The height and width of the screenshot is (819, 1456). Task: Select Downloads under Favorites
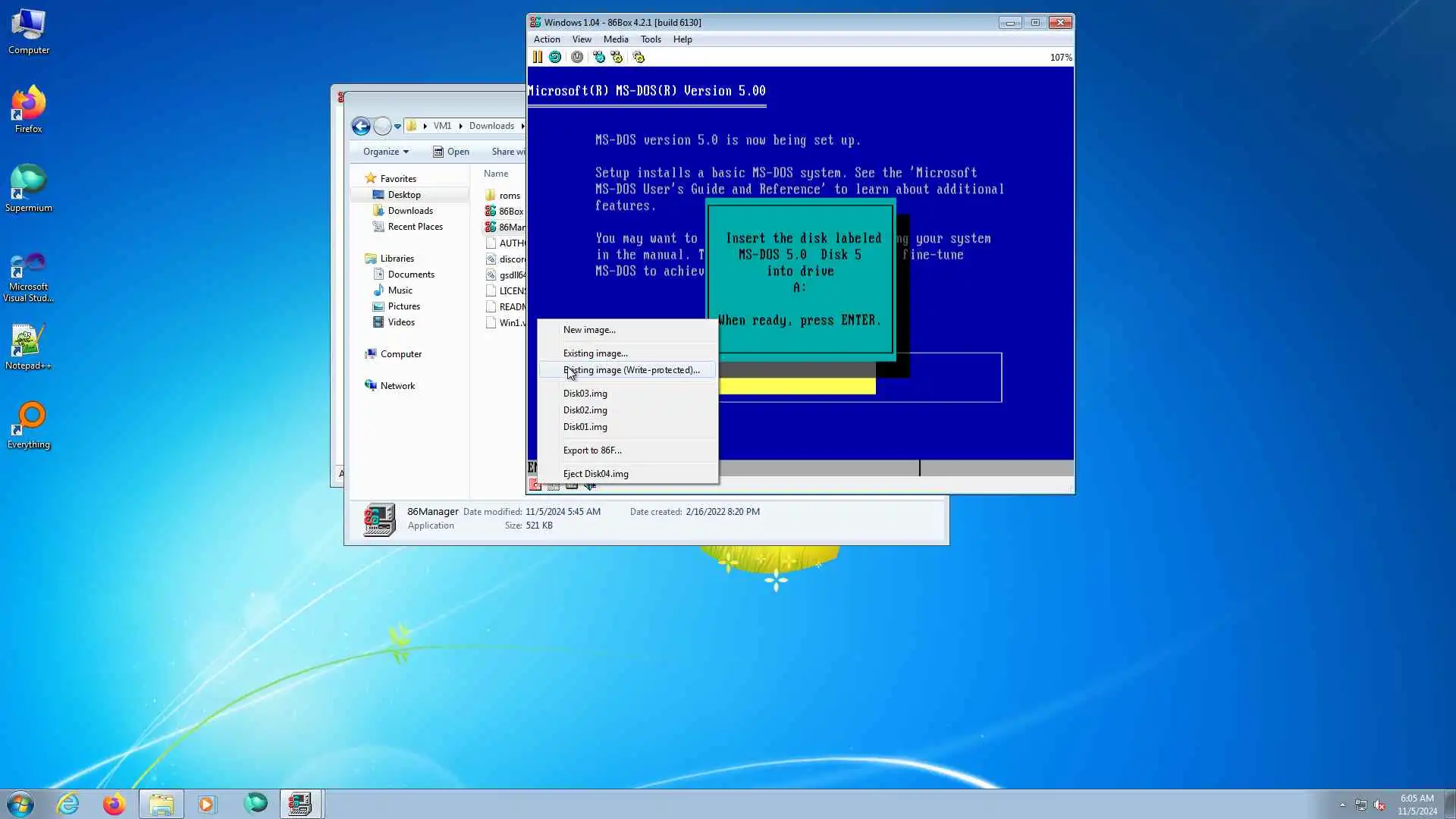pos(410,211)
